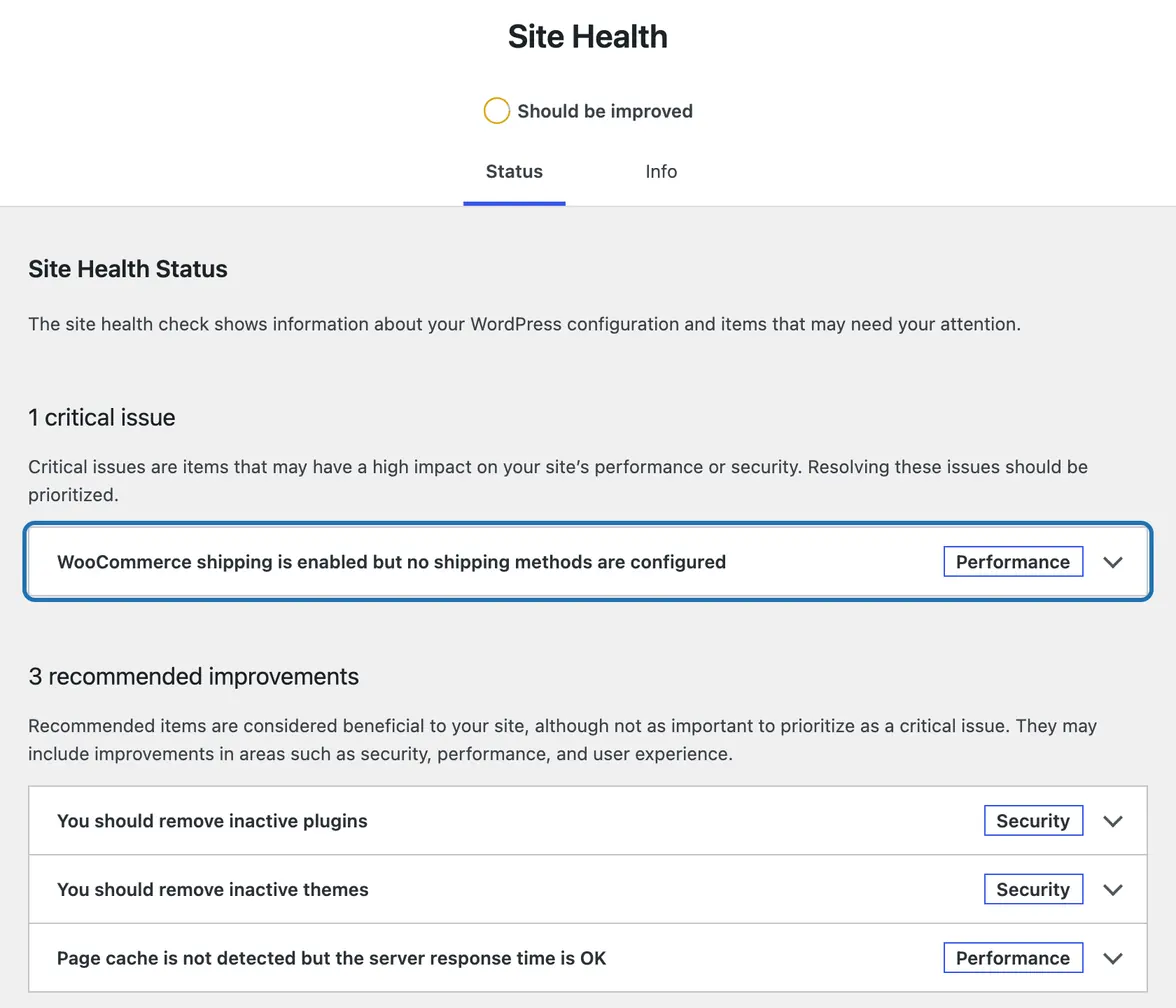
Task: Open You should remove inactive themes
Action: tap(588, 890)
